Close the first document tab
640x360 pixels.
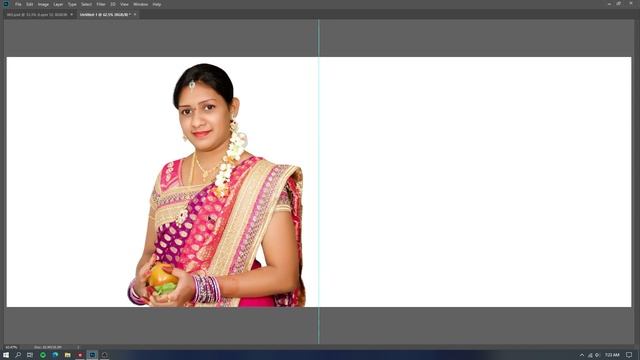click(x=71, y=14)
